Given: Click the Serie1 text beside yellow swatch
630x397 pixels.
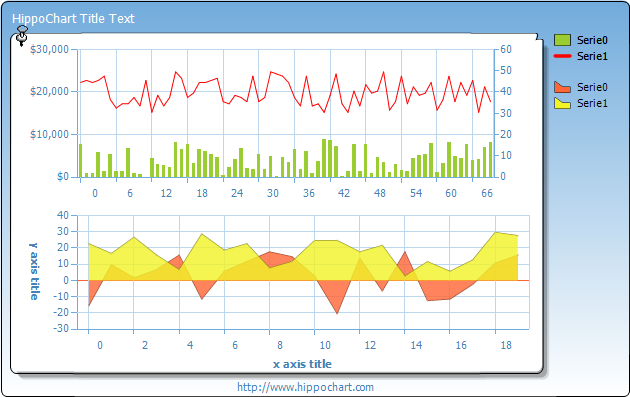Looking at the screenshot, I should (x=592, y=103).
